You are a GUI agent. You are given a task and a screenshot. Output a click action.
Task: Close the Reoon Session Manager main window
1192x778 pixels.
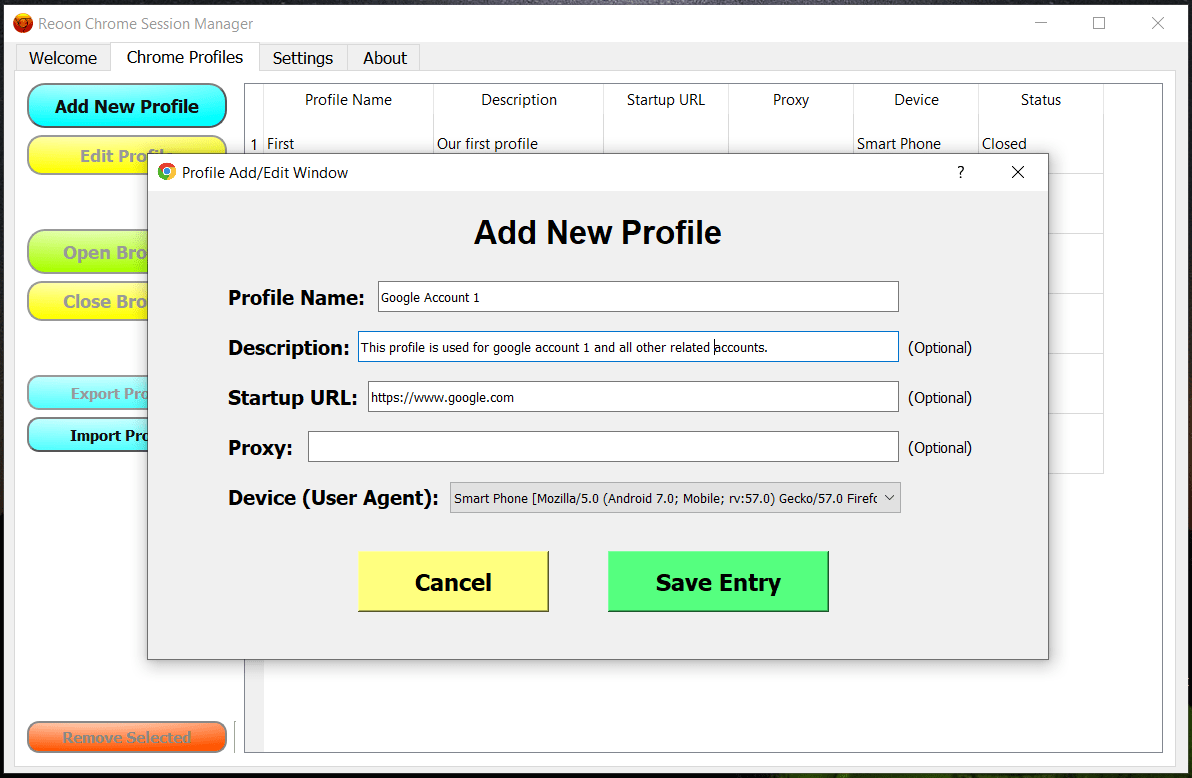(1158, 23)
